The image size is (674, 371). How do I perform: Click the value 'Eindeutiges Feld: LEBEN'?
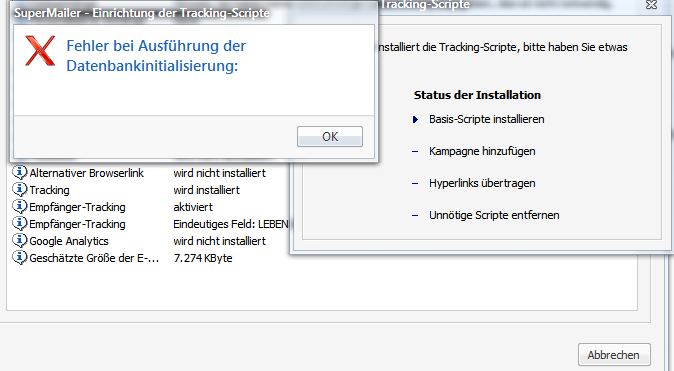231,224
